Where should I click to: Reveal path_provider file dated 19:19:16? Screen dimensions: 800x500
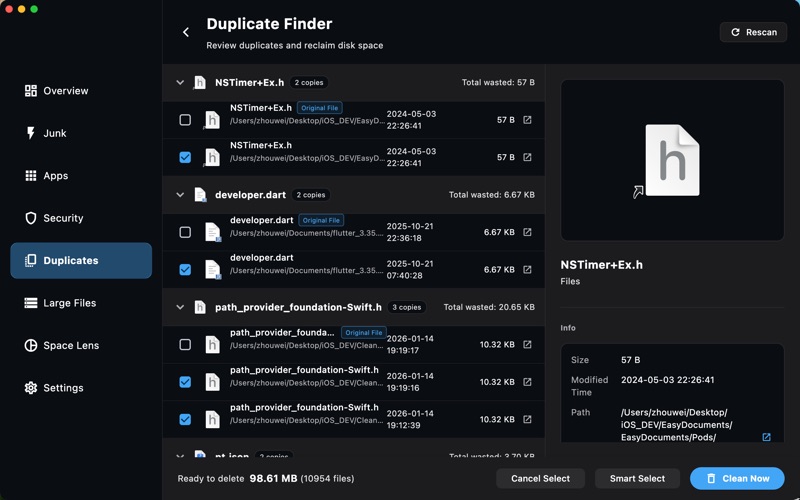point(527,382)
